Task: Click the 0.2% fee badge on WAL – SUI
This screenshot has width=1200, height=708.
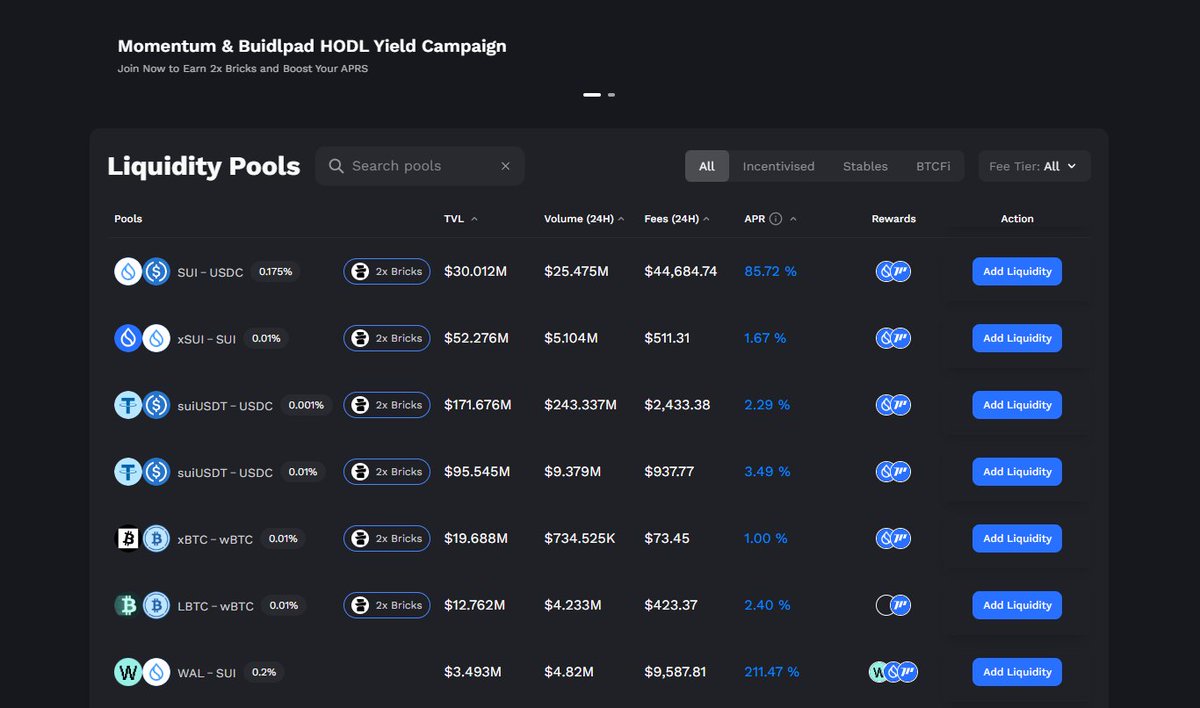Action: (264, 672)
